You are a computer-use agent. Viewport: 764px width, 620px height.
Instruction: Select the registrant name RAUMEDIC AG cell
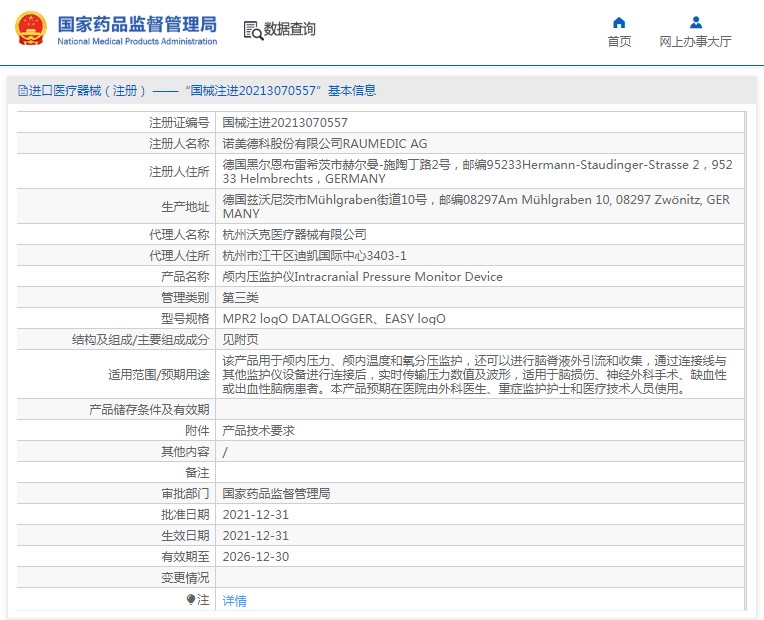(324, 144)
